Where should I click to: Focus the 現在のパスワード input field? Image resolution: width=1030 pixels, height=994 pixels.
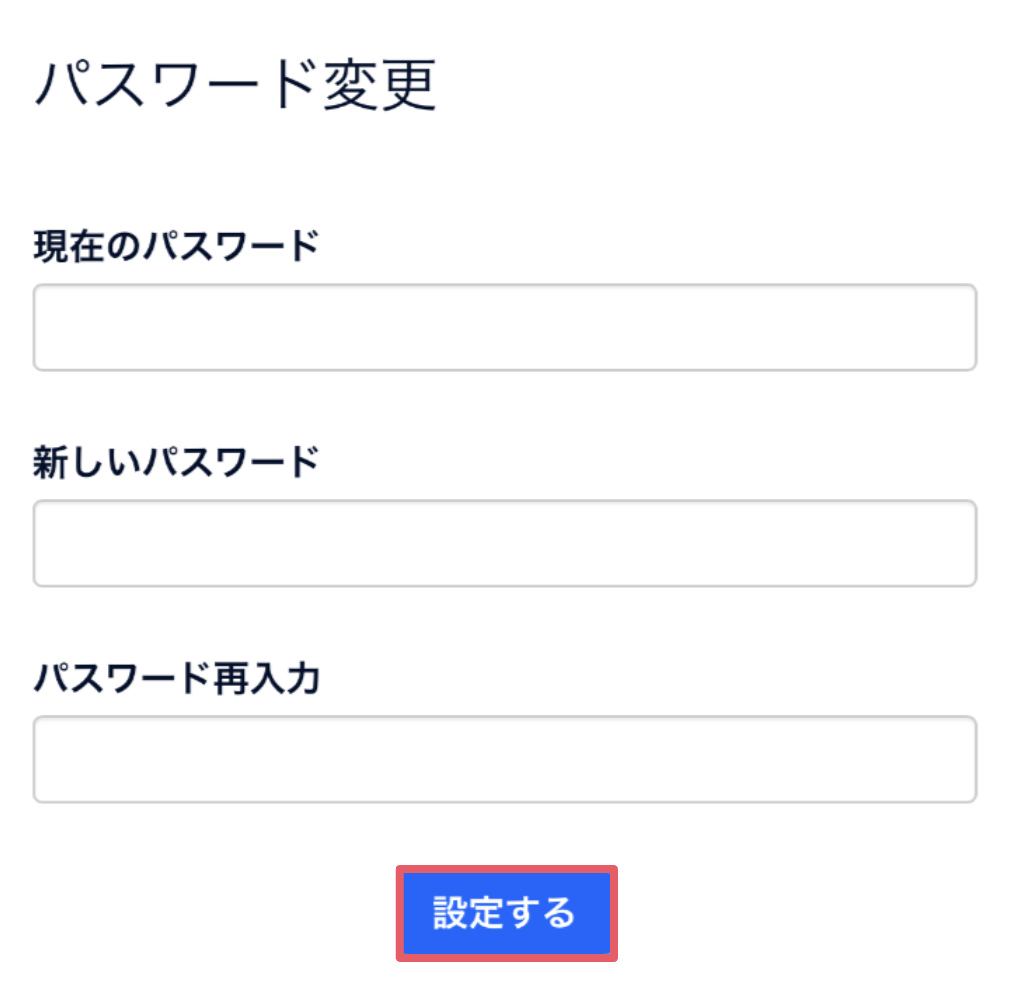(x=504, y=327)
